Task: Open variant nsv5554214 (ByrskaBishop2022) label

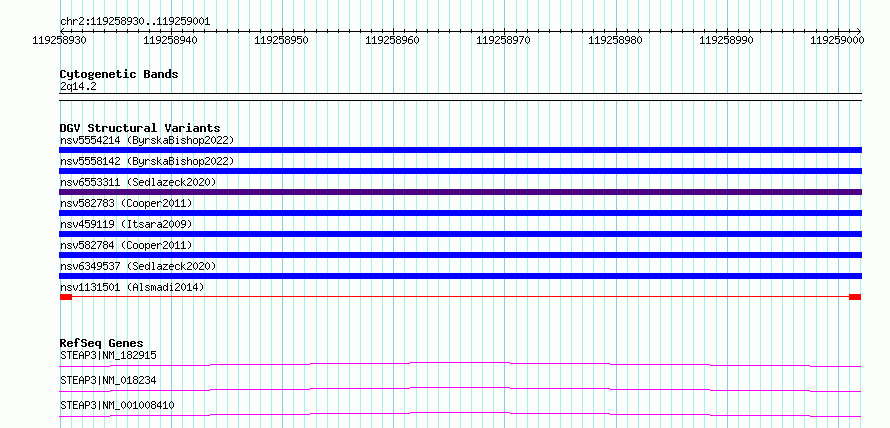Action: 146,140
